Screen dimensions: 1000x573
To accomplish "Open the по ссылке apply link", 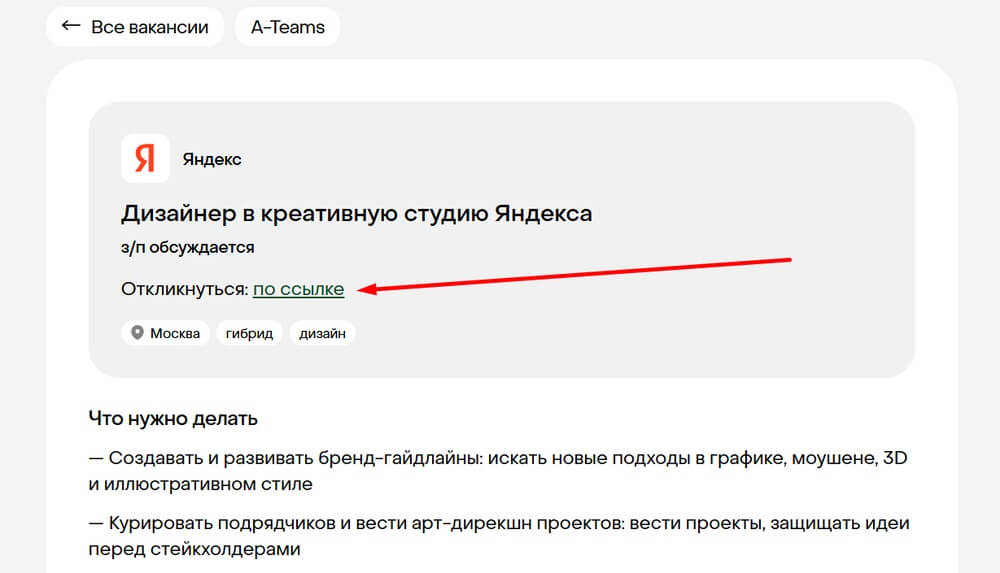I will point(298,289).
